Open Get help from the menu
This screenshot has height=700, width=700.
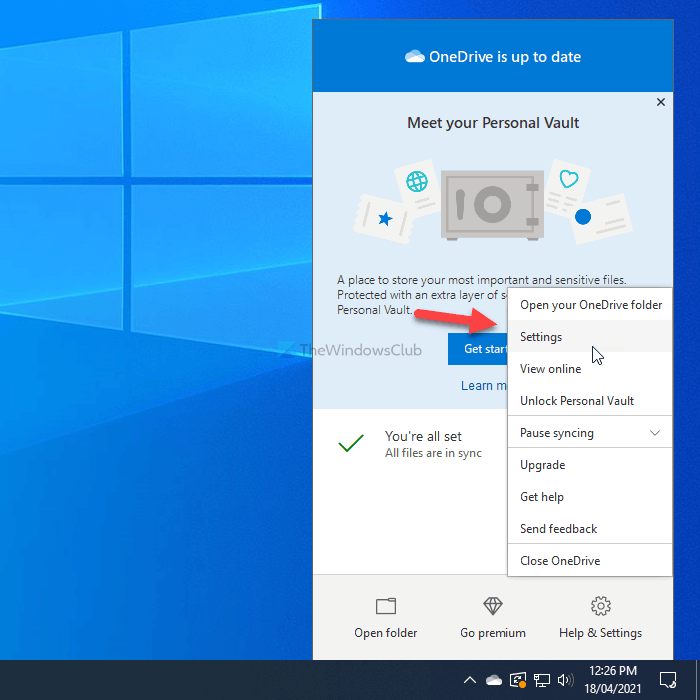542,497
